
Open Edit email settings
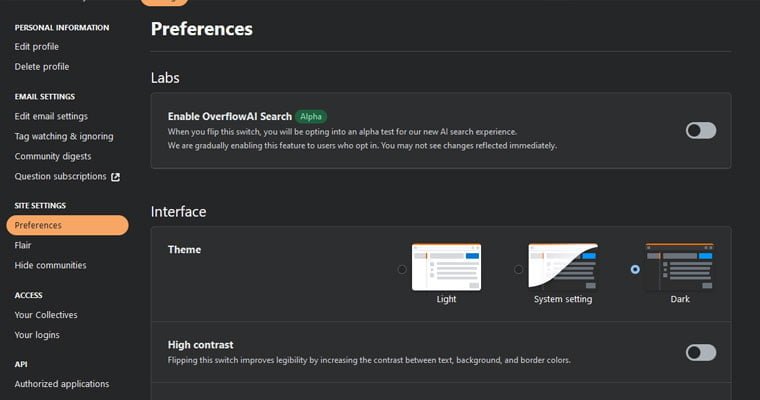click(x=51, y=116)
